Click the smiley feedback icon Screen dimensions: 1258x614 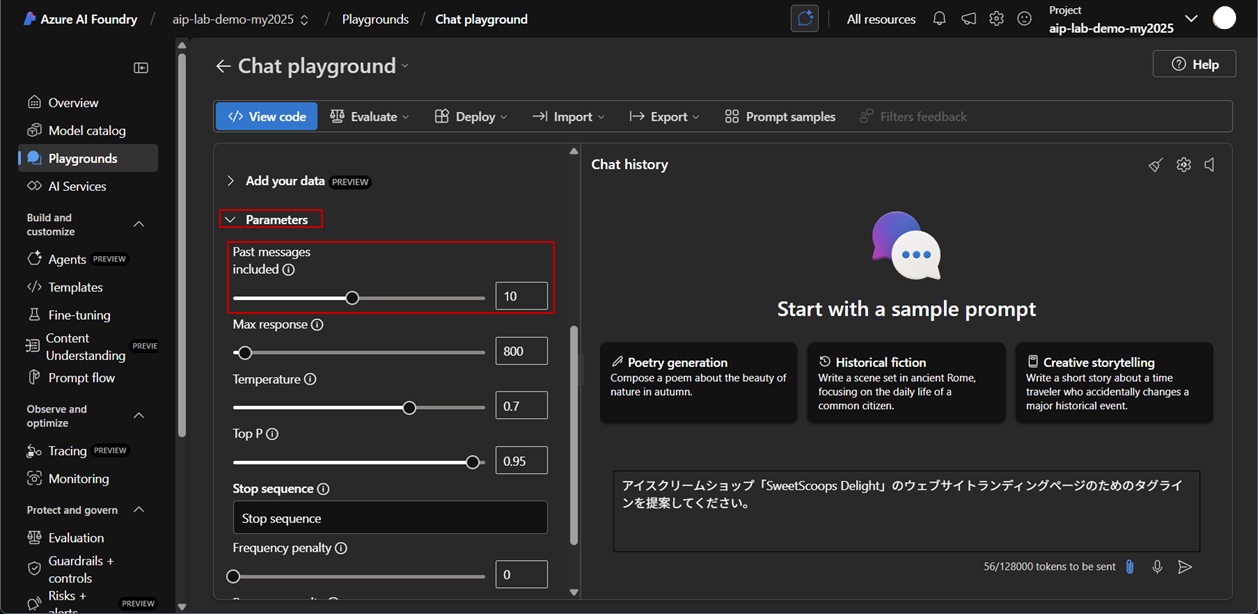click(x=1024, y=19)
